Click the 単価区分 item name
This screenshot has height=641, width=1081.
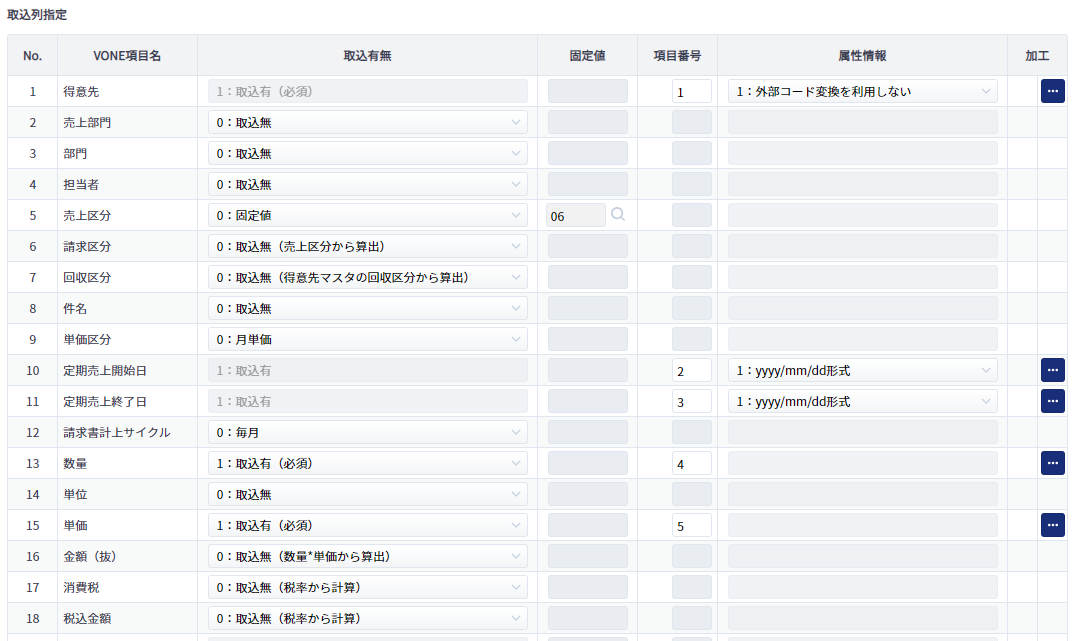(x=87, y=339)
